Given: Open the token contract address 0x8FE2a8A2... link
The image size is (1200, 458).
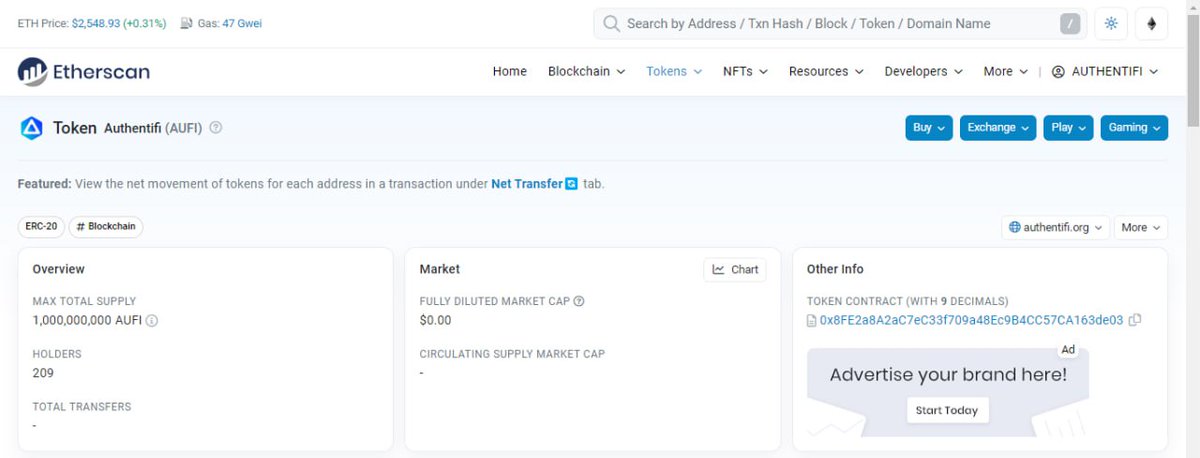Looking at the screenshot, I should [971, 321].
